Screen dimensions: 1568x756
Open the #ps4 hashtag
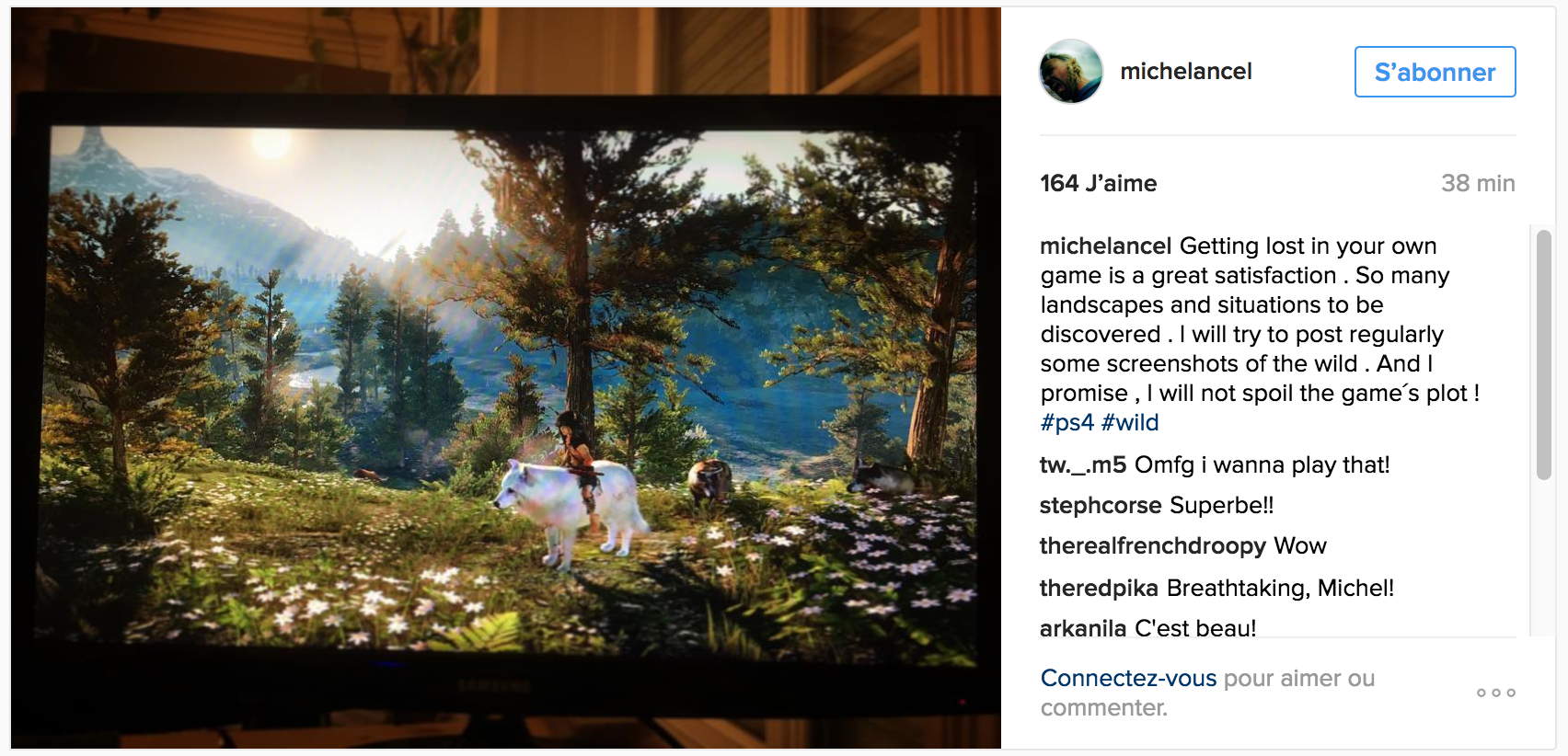(x=1066, y=422)
